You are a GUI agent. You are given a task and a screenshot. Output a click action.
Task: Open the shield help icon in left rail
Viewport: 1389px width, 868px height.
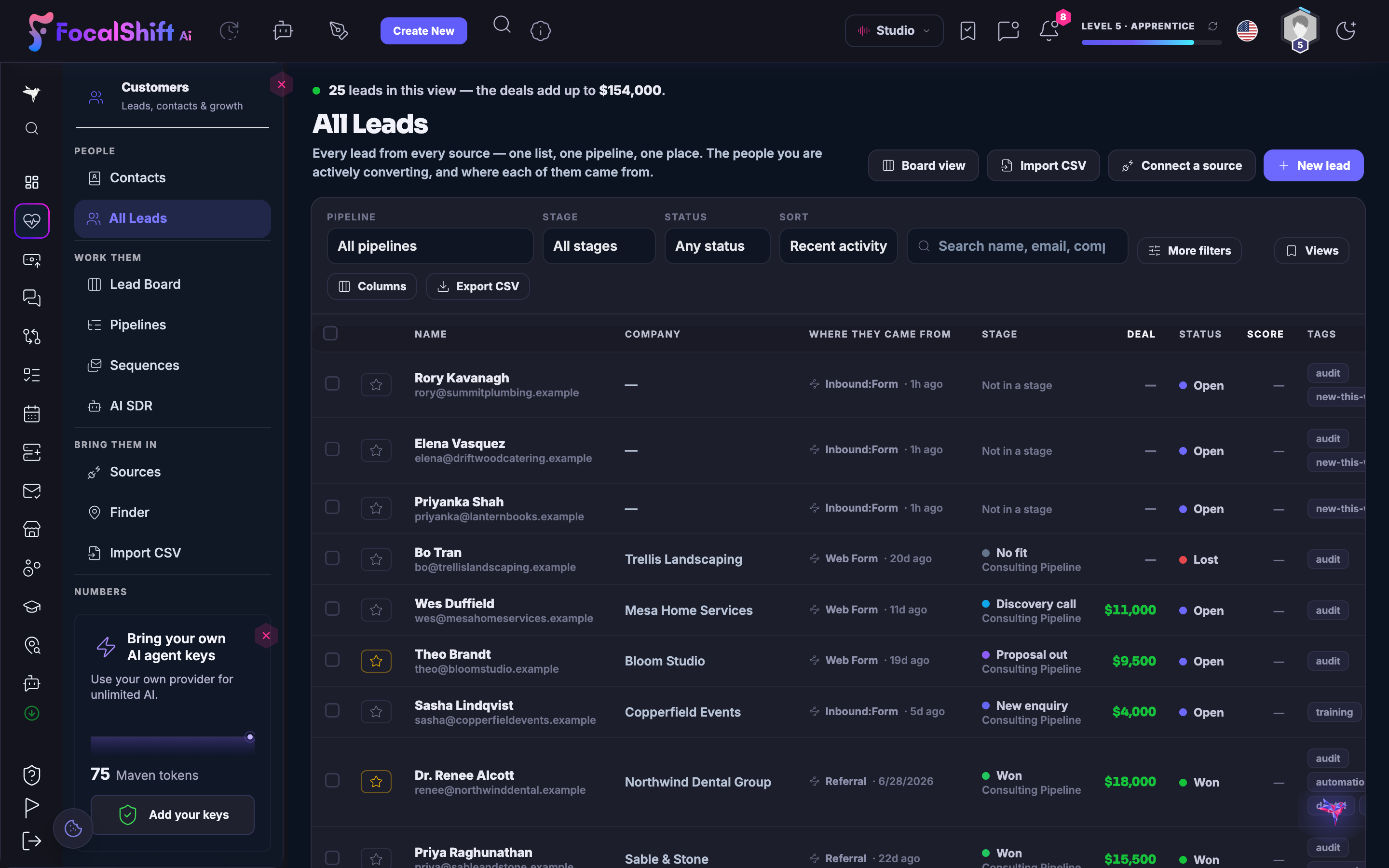pos(31,775)
